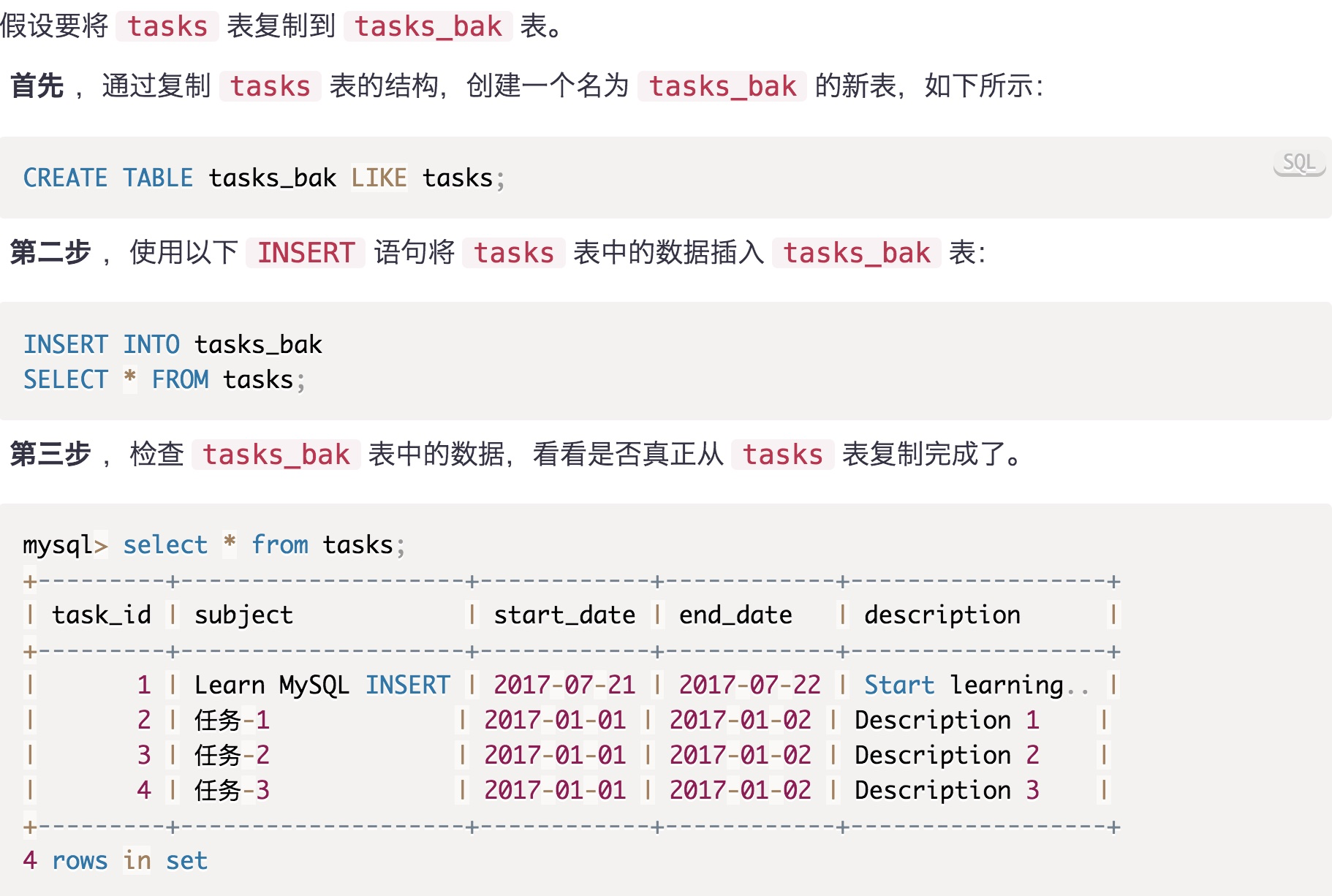1332x896 pixels.
Task: Click "tasks_bak" in the CREATE TABLE statement
Action: pyautogui.click(x=273, y=178)
